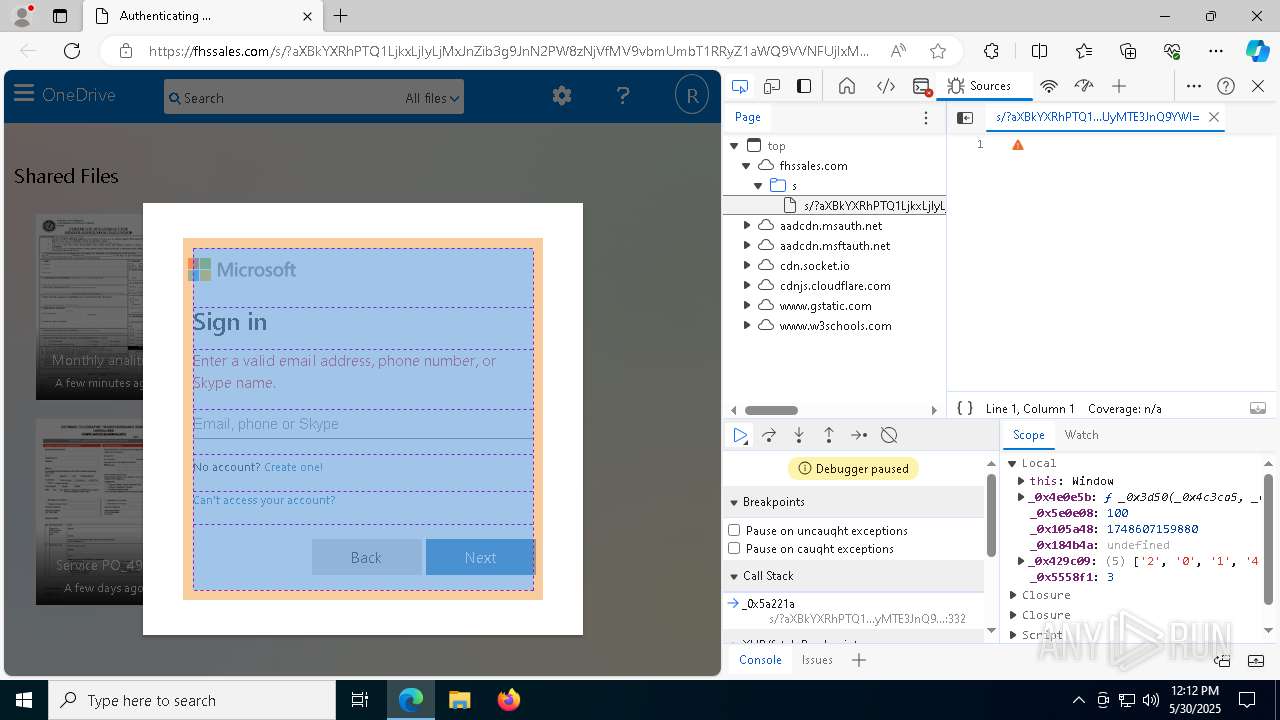Open the OneDrive hamburger menu
The height and width of the screenshot is (720, 1280).
[x=24, y=95]
